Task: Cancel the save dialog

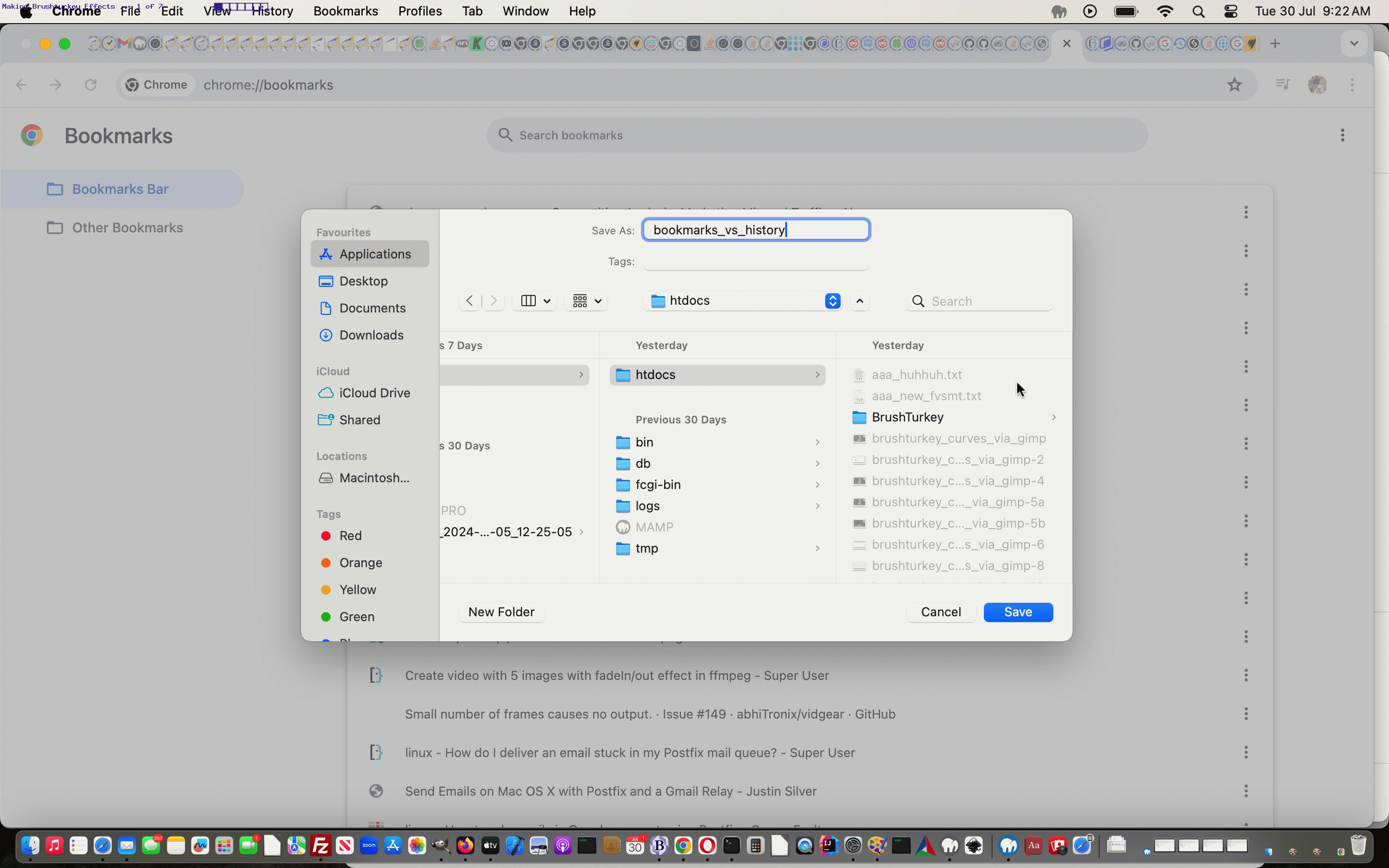Action: pos(941,612)
